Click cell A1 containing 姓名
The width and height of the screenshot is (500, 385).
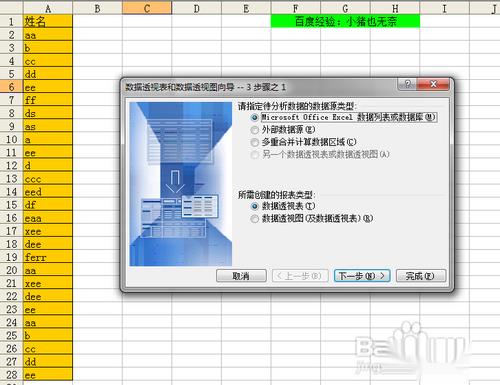click(48, 21)
